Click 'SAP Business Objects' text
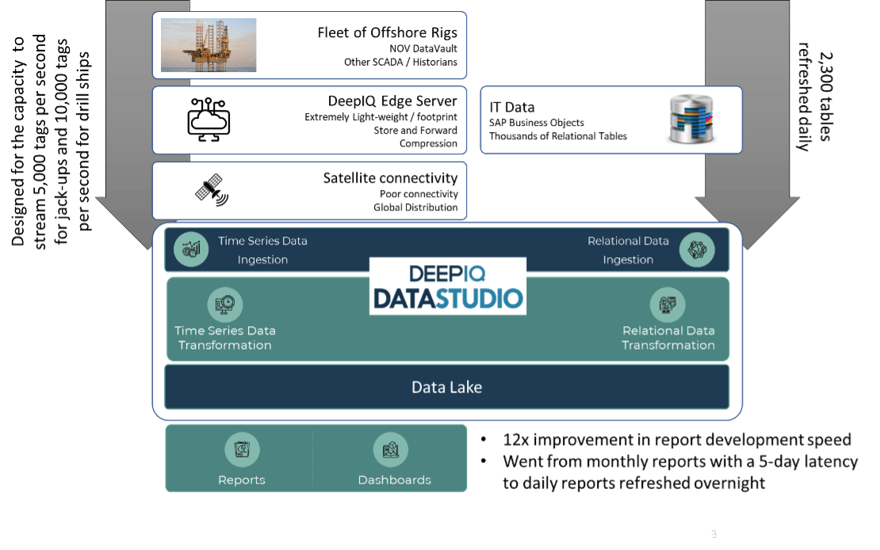The image size is (880, 550). (537, 123)
